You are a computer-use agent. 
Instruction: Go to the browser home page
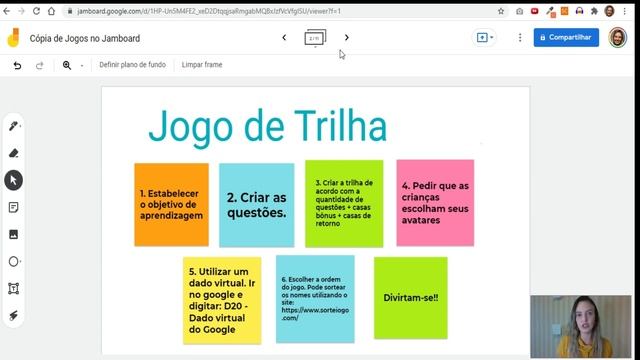51,11
